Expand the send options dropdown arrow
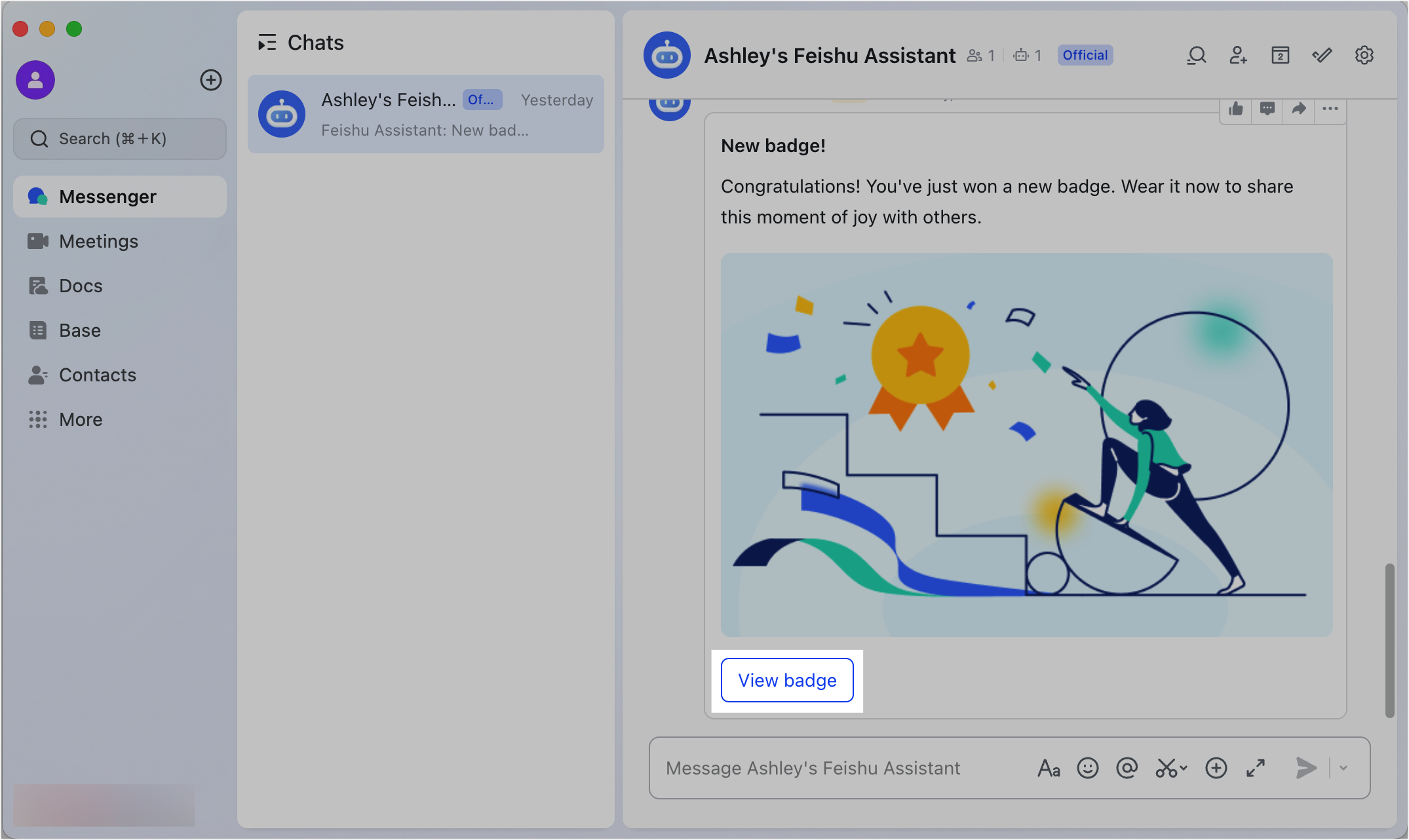 coord(1343,768)
